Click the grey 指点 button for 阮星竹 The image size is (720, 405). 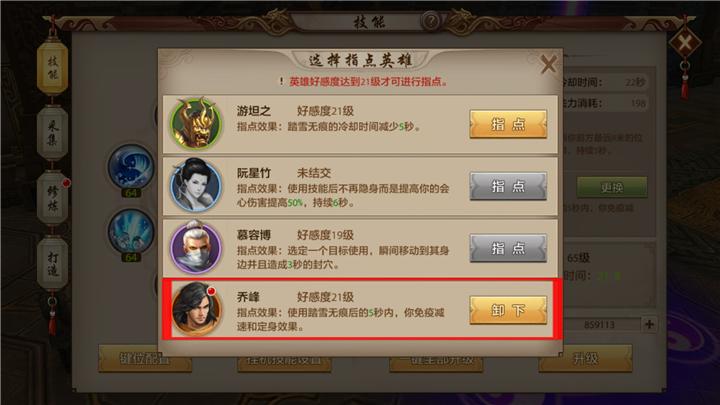508,186
